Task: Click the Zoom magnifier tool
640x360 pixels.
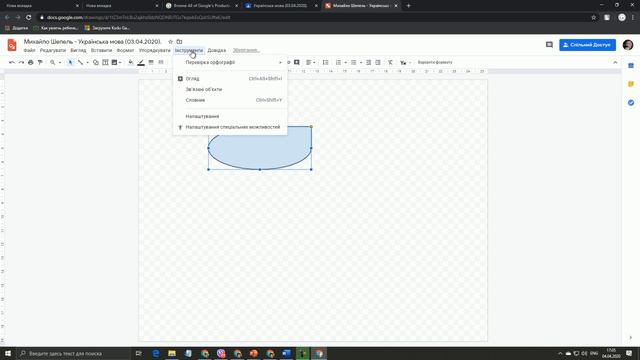Action: pyautogui.click(x=53, y=62)
